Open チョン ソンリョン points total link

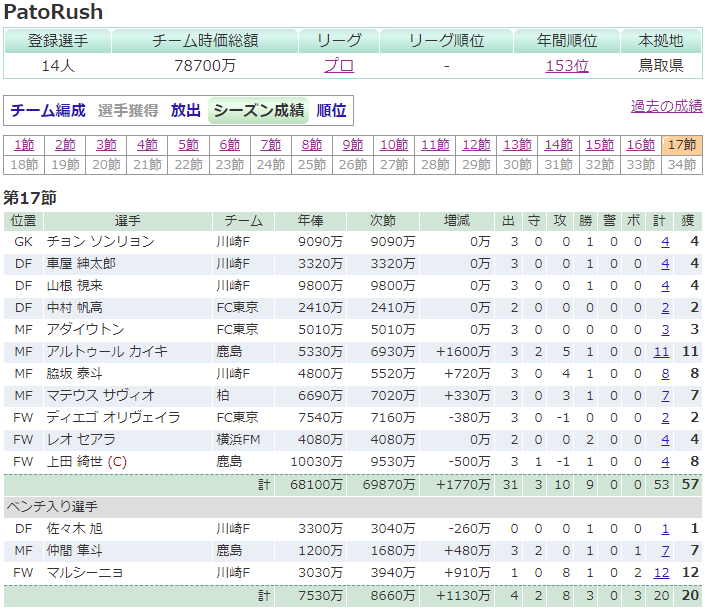665,242
